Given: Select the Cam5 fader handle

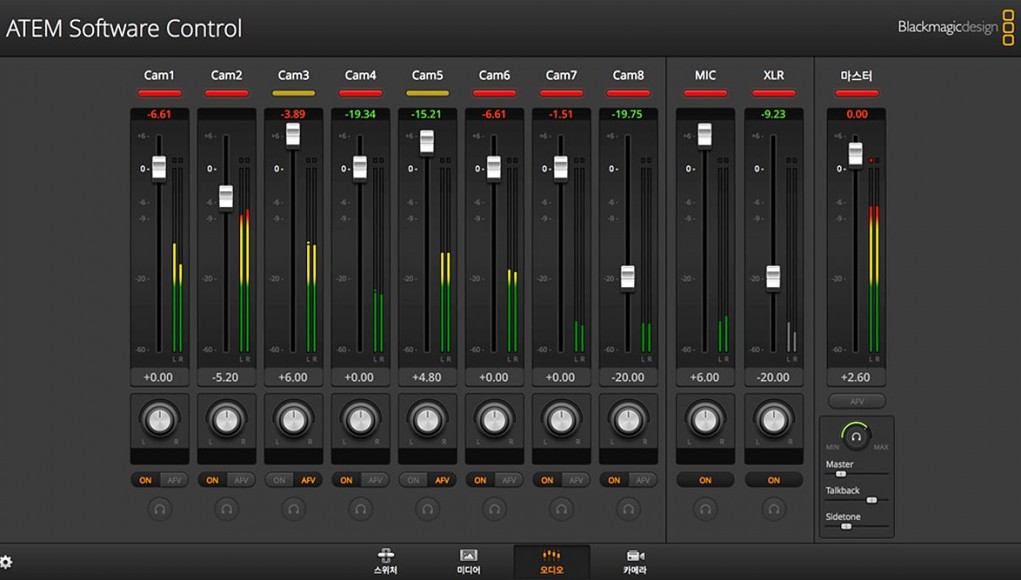Looking at the screenshot, I should 427,141.
